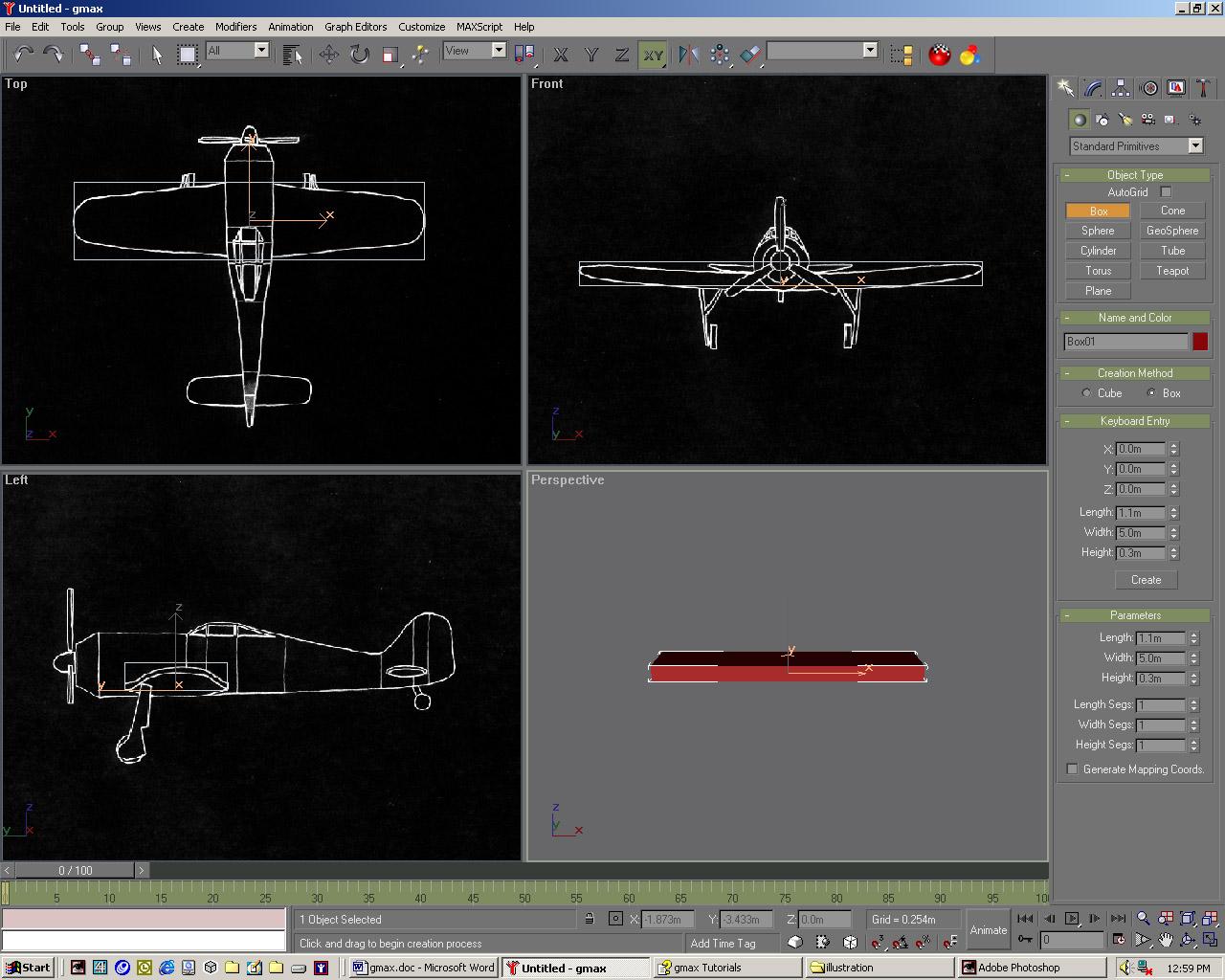The width and height of the screenshot is (1225, 980).
Task: Open the Modify command panel tab
Action: click(1093, 88)
